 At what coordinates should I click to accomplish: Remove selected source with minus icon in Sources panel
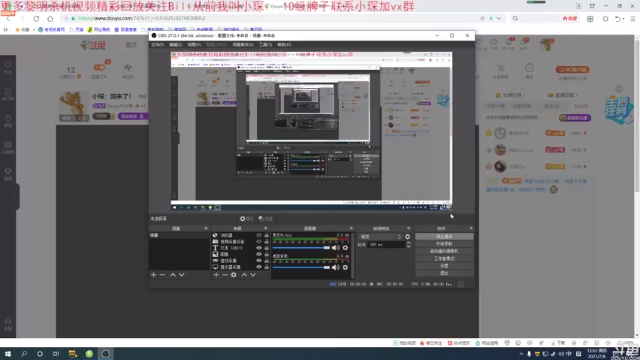pos(225,275)
